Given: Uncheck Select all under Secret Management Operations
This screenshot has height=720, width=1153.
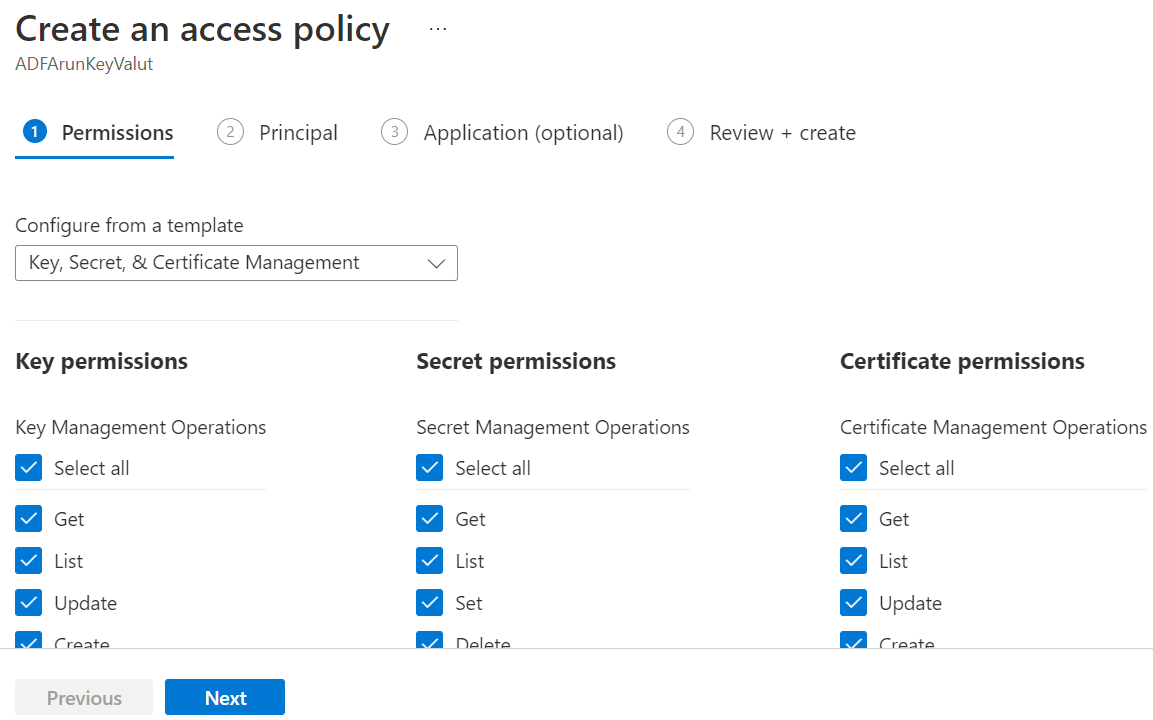Looking at the screenshot, I should pos(429,468).
